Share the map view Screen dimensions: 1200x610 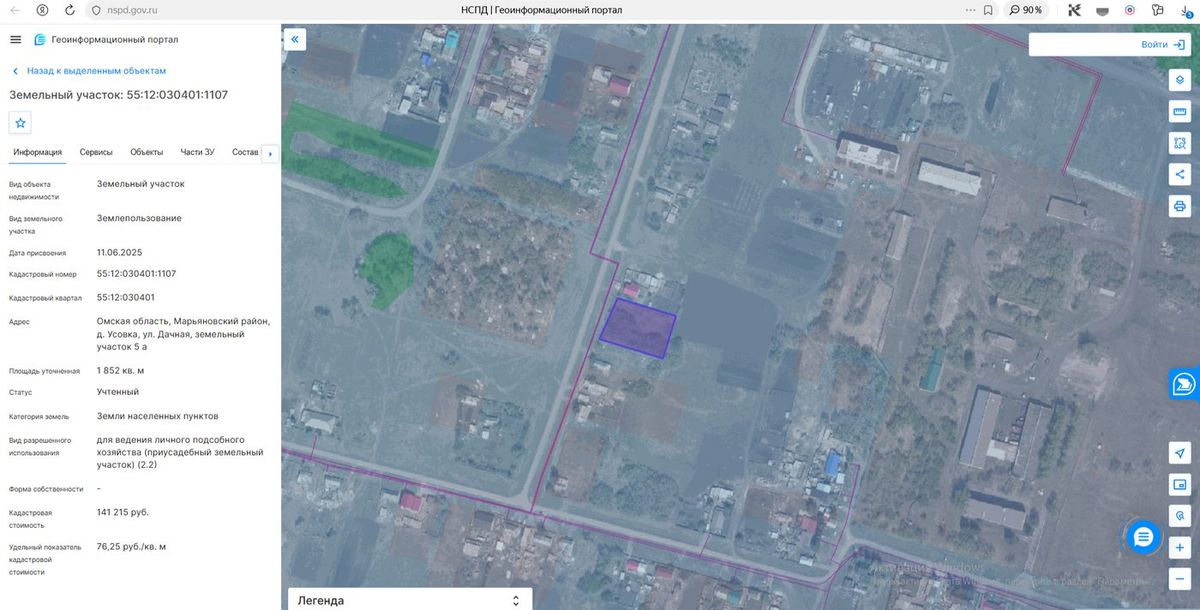[x=1179, y=174]
